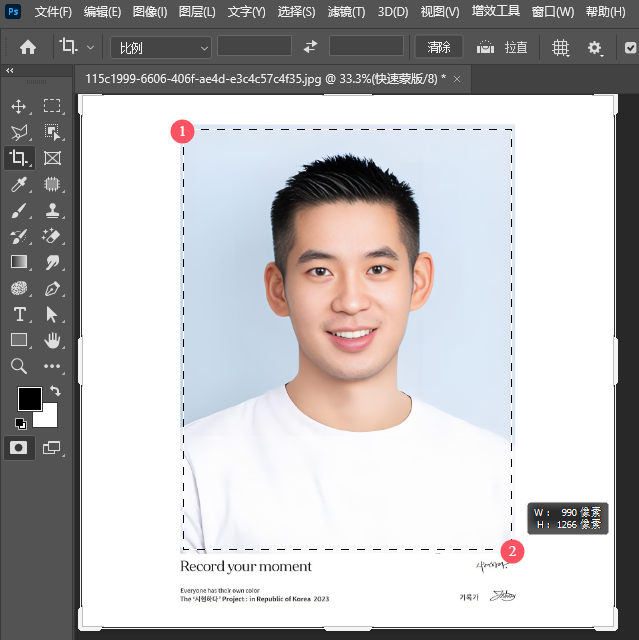The height and width of the screenshot is (640, 639).
Task: Toggle the checkbox at options bar right edge
Action: pos(630,47)
